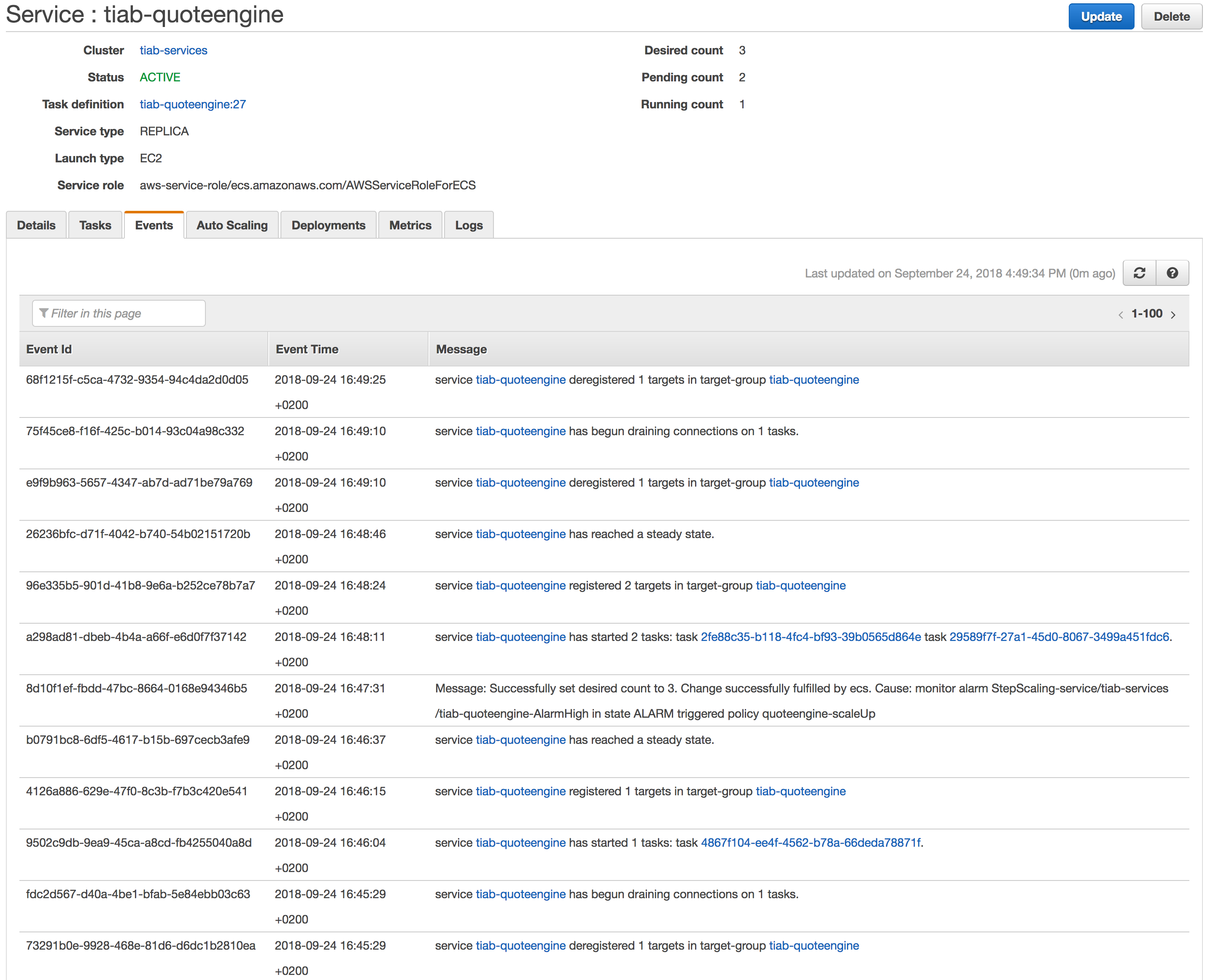Open service link in 16:48:46 steady state event
The height and width of the screenshot is (980, 1213).
click(520, 534)
